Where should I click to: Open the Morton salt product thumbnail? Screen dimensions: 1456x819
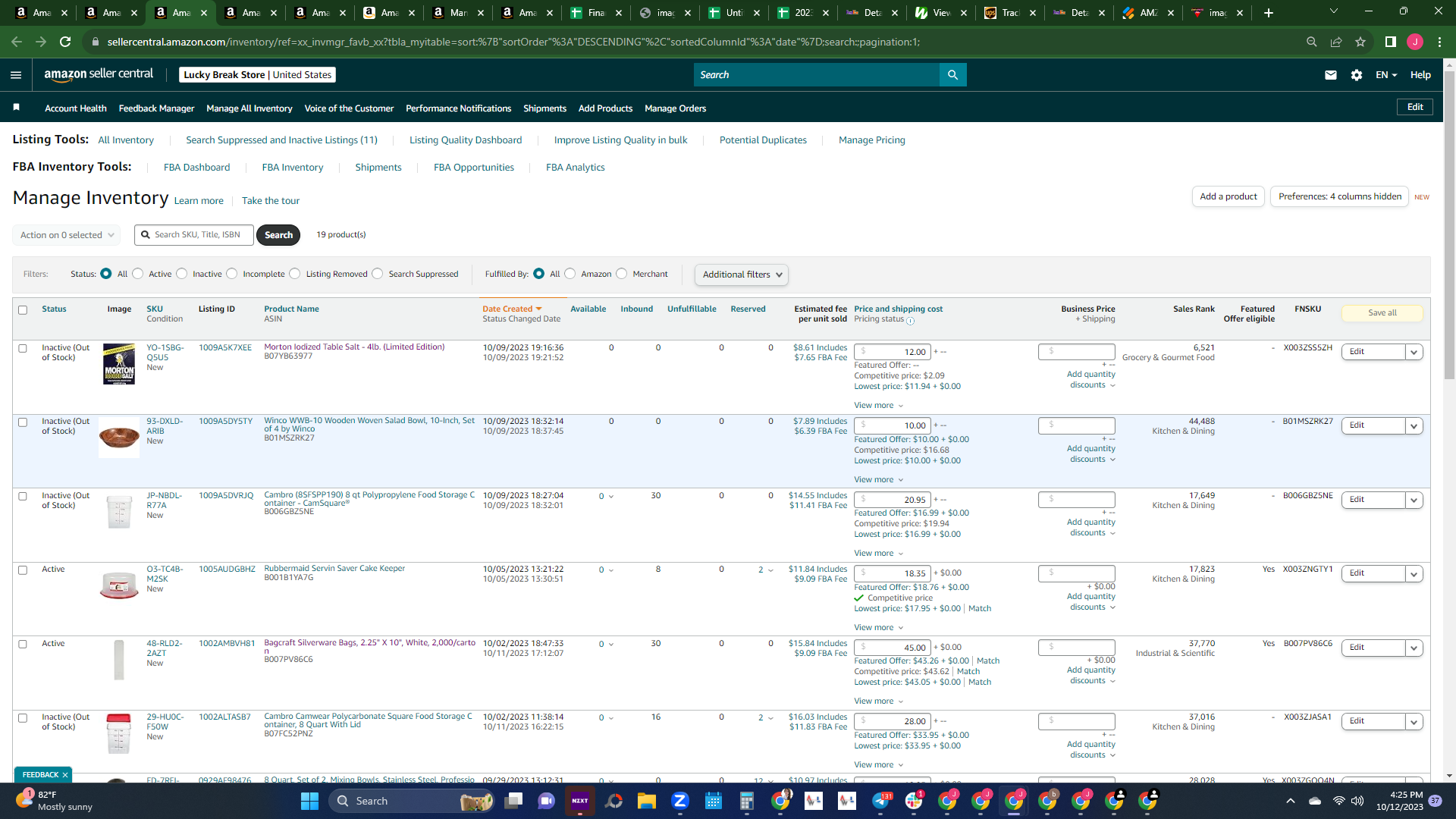tap(119, 364)
